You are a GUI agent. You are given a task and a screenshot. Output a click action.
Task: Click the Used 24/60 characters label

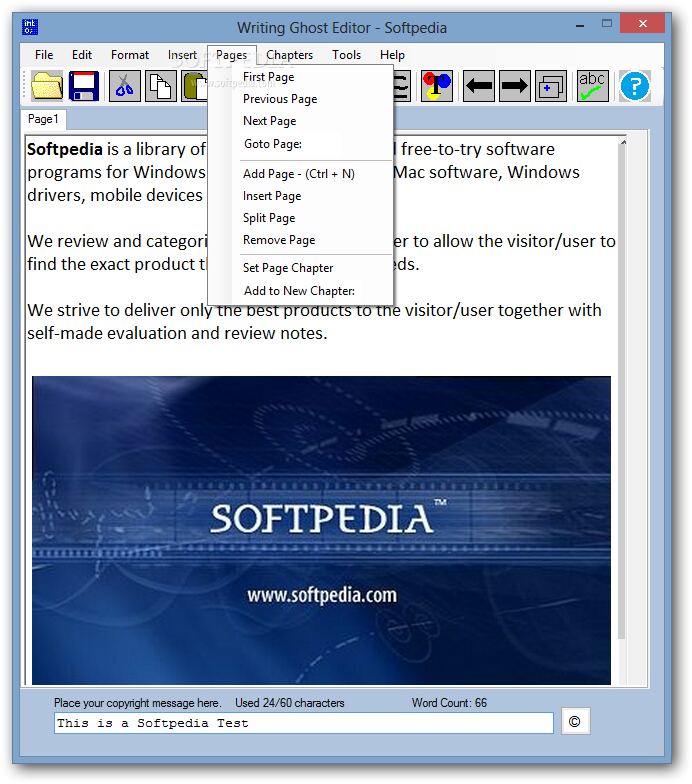(x=290, y=702)
